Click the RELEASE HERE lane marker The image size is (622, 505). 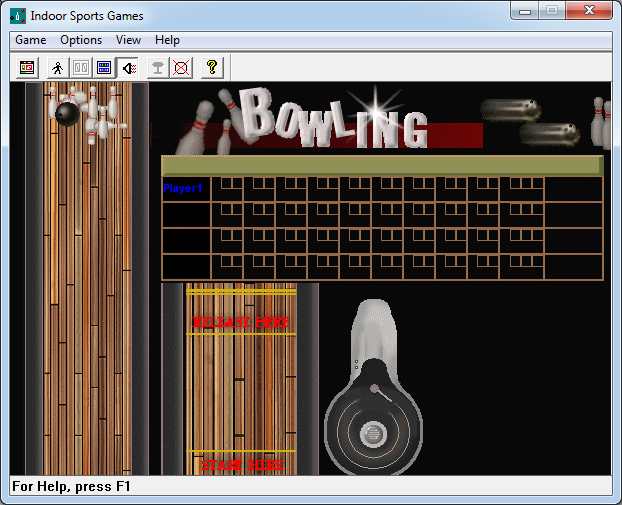(x=241, y=322)
